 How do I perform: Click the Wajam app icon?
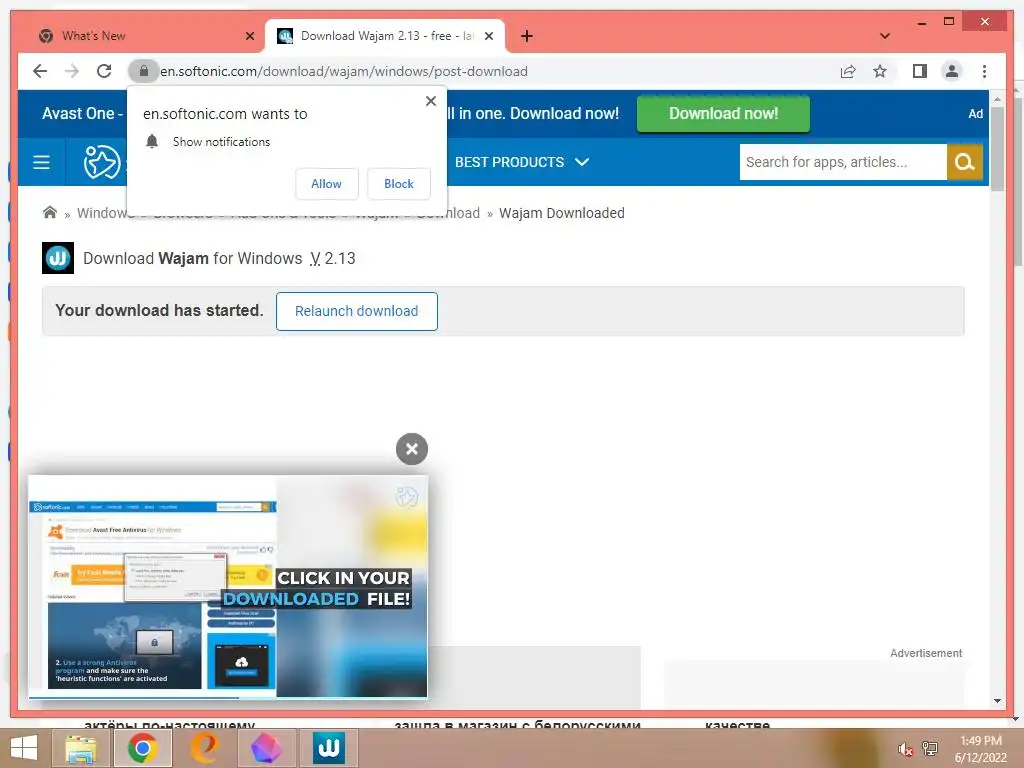58,258
